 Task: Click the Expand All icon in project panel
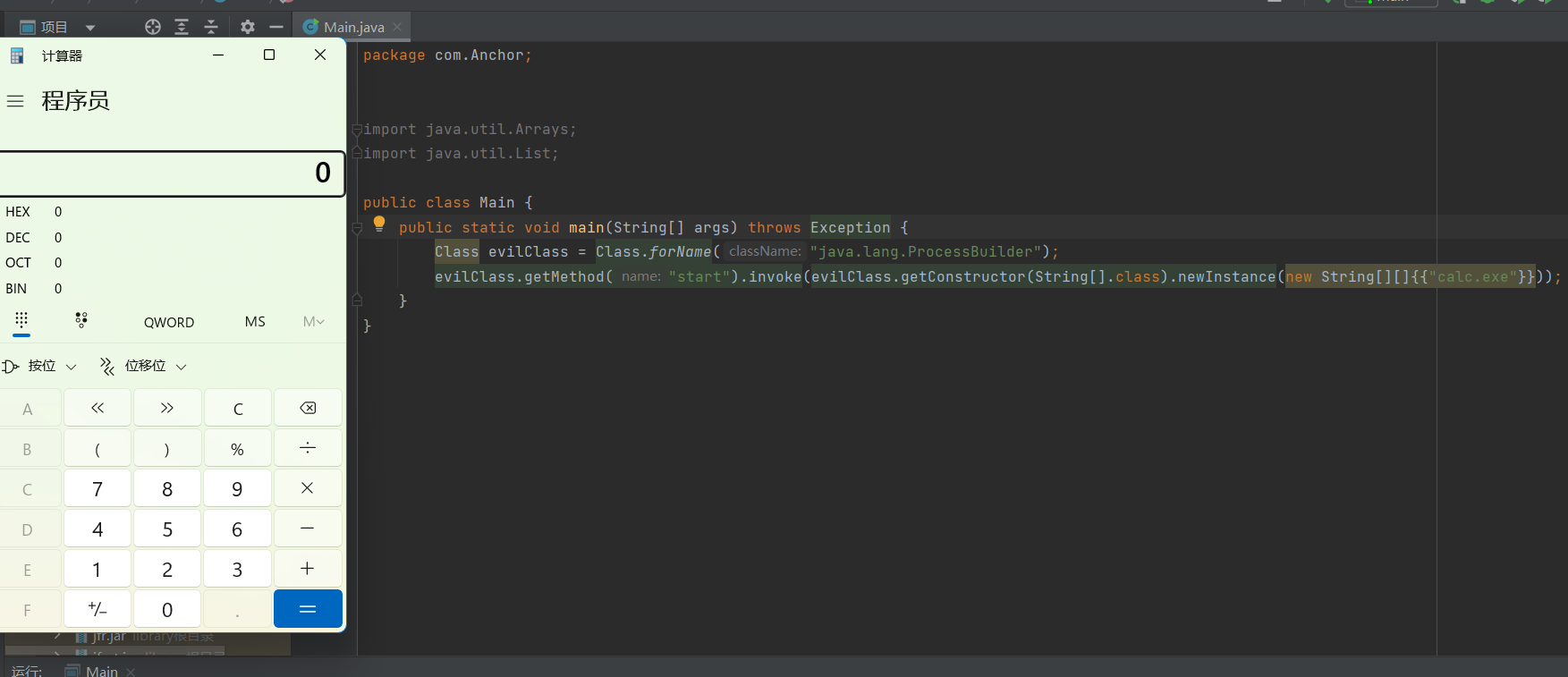pos(182,27)
